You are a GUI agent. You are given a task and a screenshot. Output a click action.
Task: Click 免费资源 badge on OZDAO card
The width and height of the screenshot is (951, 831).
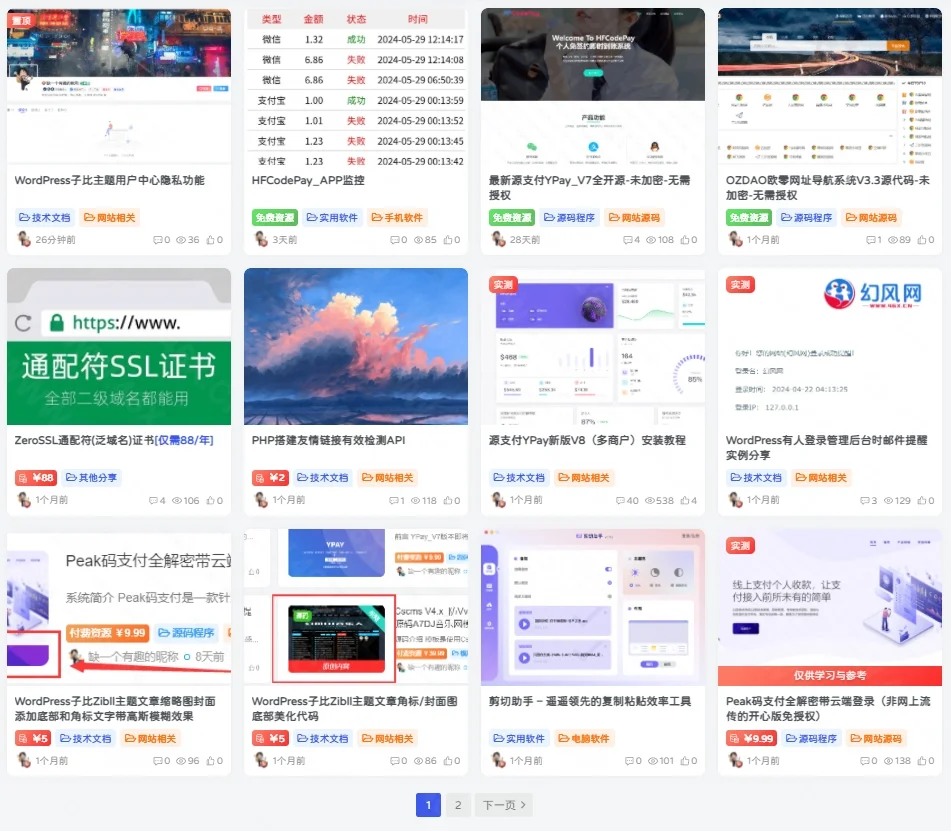click(749, 218)
